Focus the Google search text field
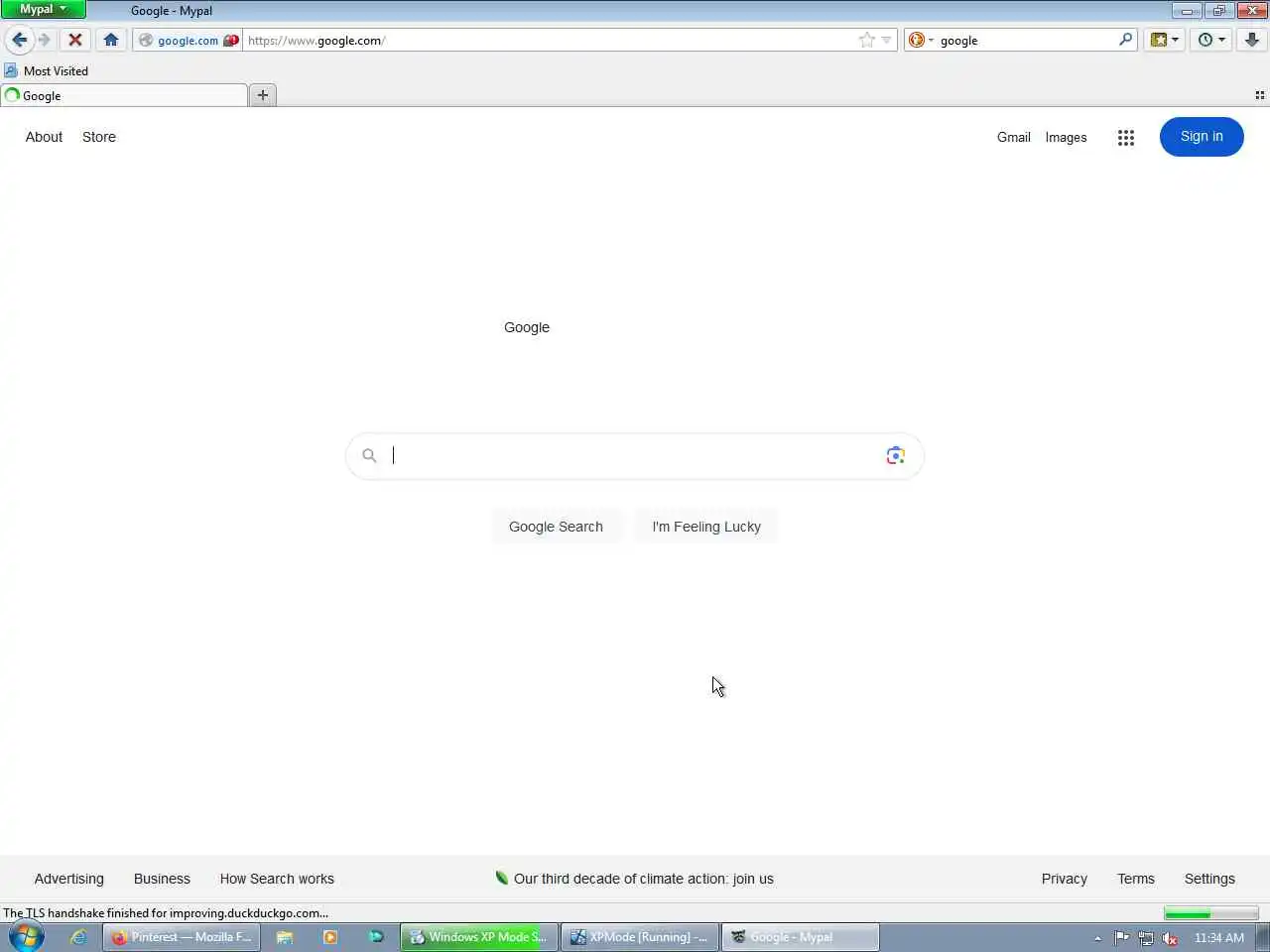The width and height of the screenshot is (1270, 952). [633, 455]
